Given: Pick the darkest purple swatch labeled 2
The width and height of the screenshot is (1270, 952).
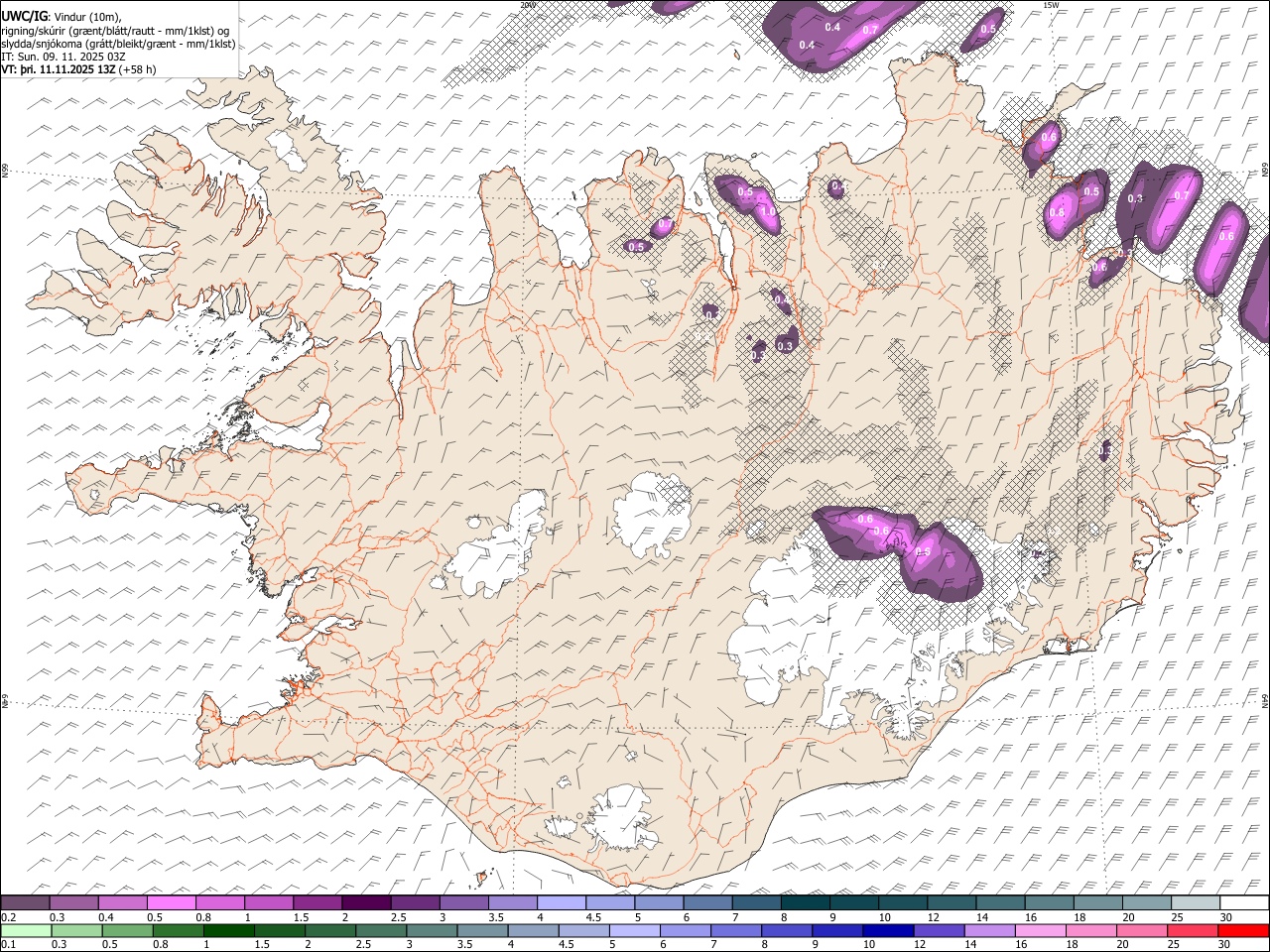Looking at the screenshot, I should 366,902.
